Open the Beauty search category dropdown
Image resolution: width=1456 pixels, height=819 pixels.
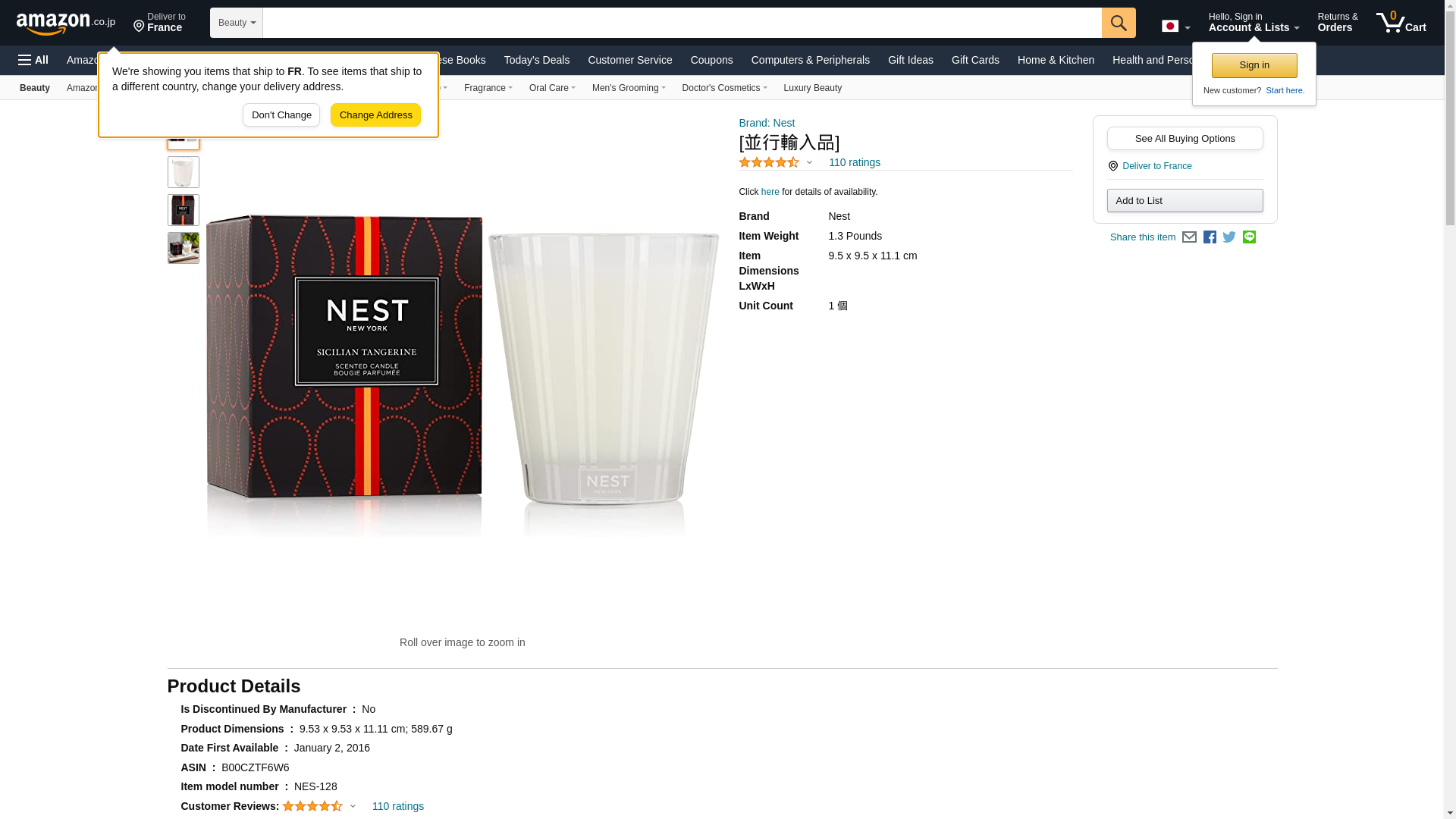click(x=237, y=23)
